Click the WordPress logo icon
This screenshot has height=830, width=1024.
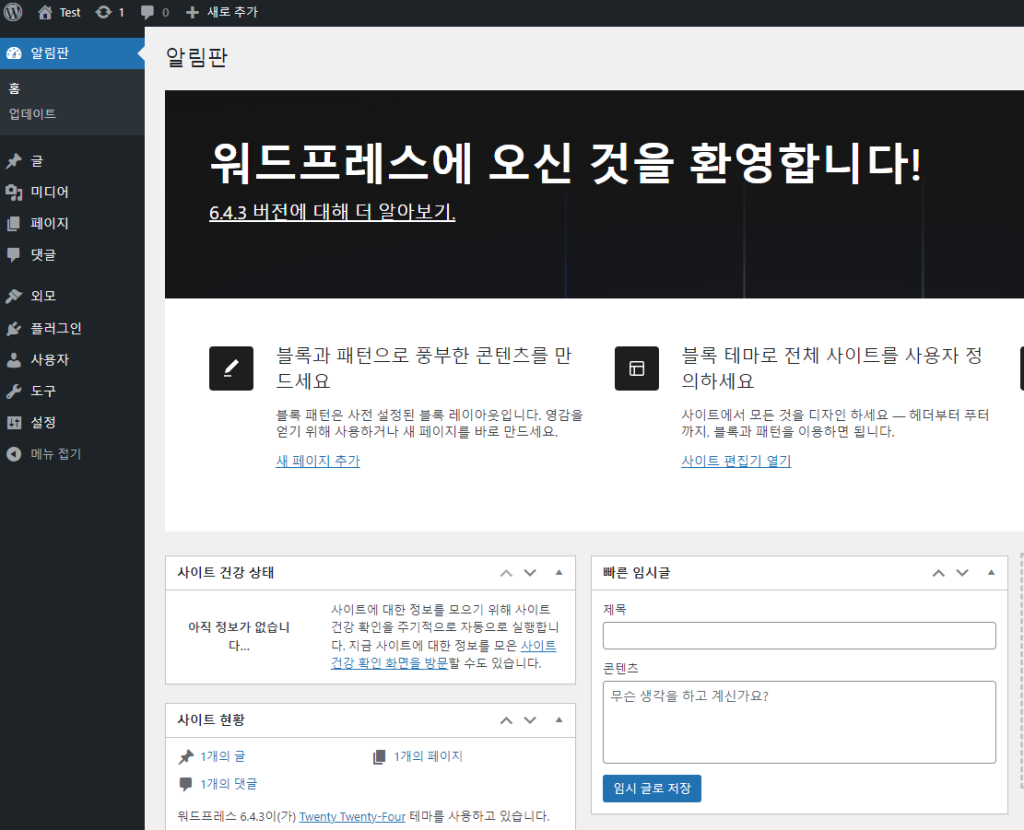click(x=13, y=12)
